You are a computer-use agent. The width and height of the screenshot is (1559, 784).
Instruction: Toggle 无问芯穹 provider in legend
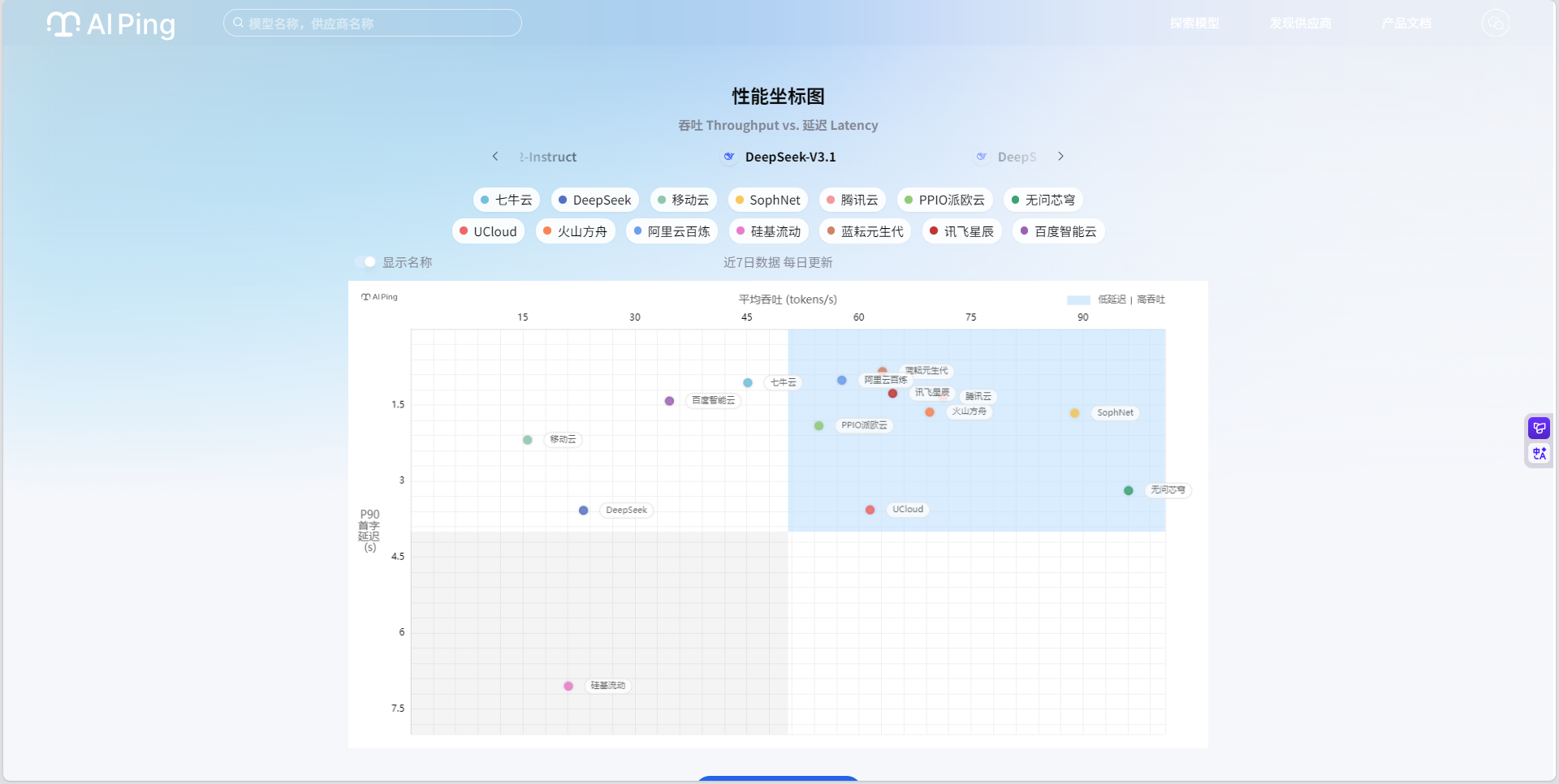point(1043,200)
